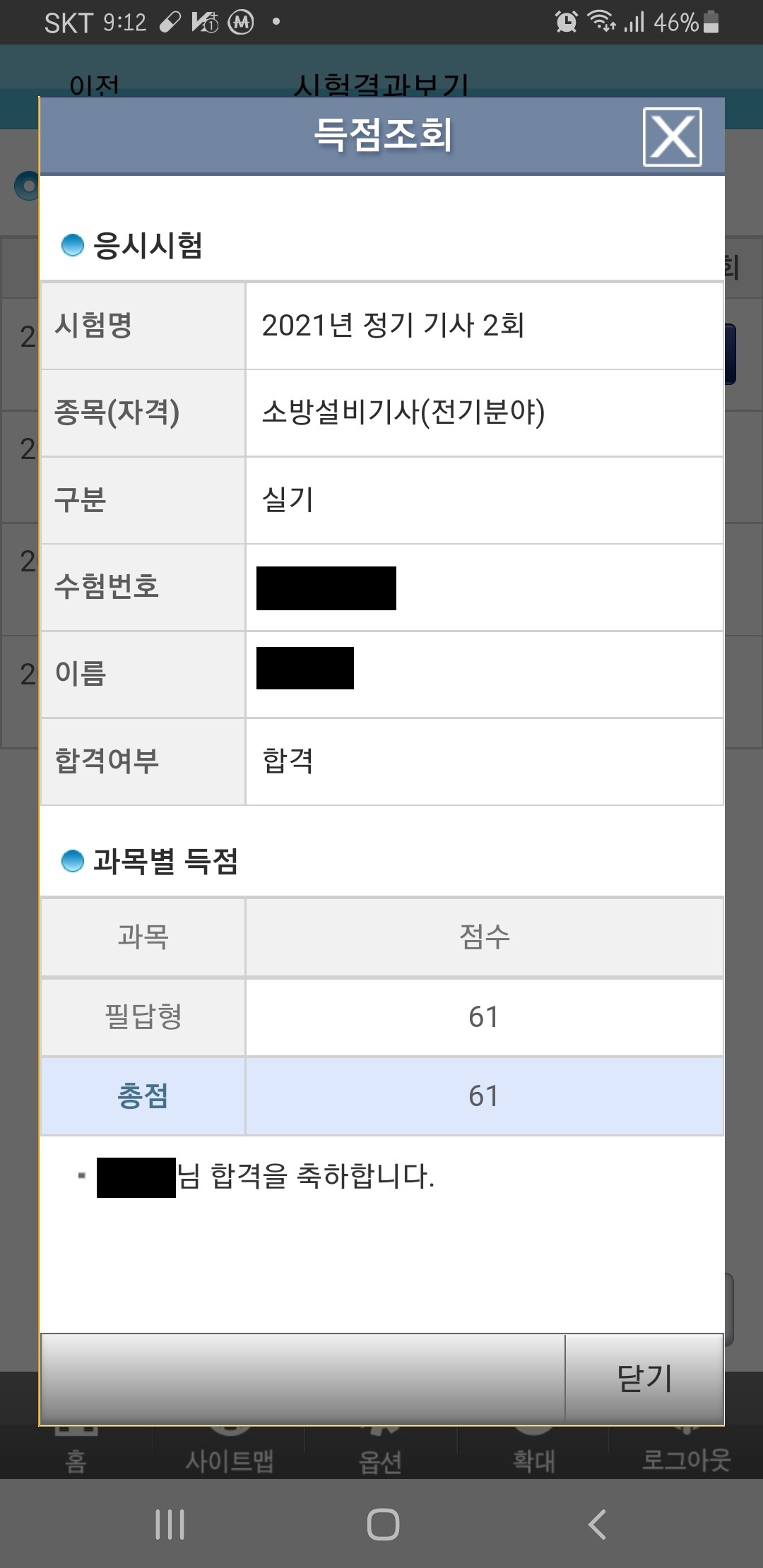Image resolution: width=763 pixels, height=1568 pixels.
Task: Tap the 필답형 score value 61
Action: tap(484, 1016)
